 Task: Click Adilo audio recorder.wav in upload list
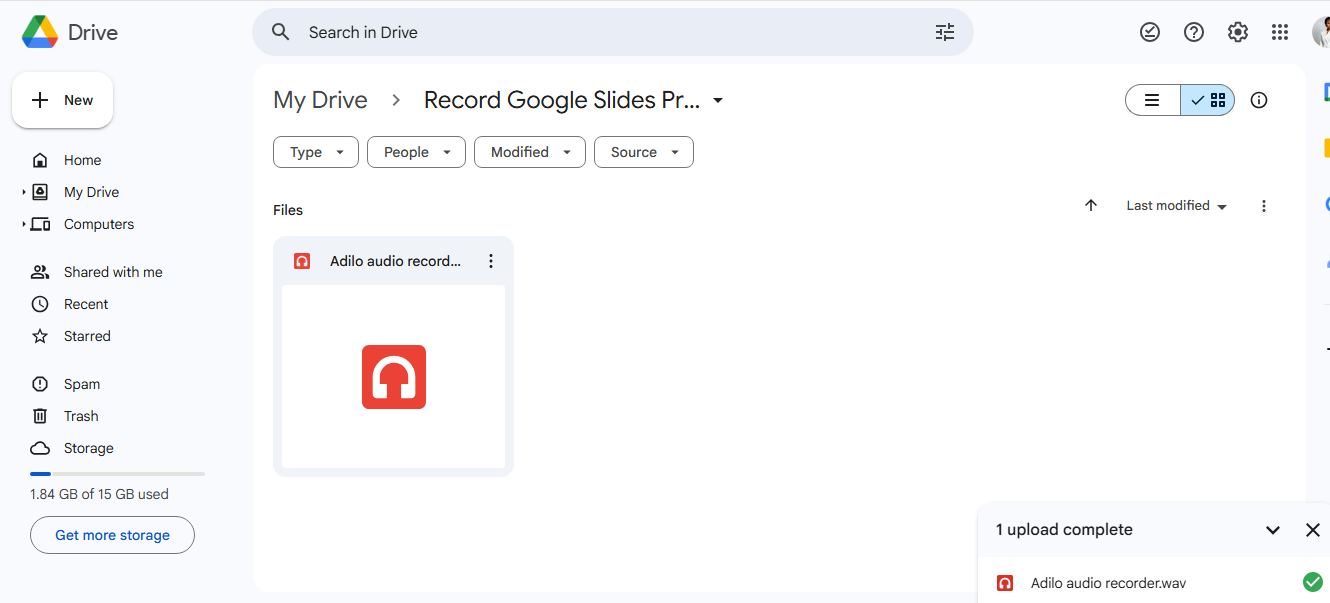click(x=1108, y=583)
